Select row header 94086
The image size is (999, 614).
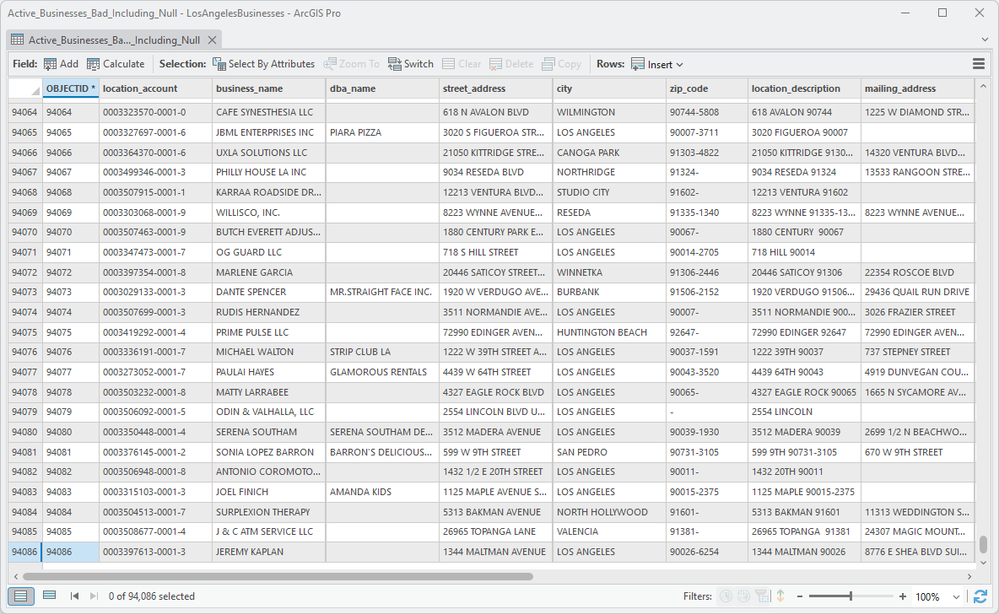25,552
